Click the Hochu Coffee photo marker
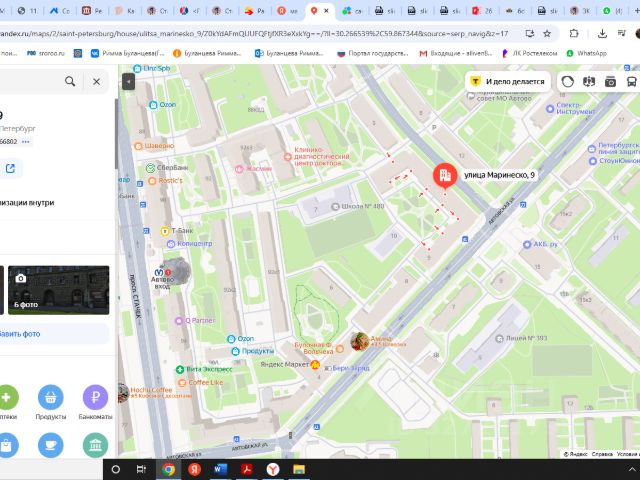Screen dimensions: 640x480 coord(123,393)
